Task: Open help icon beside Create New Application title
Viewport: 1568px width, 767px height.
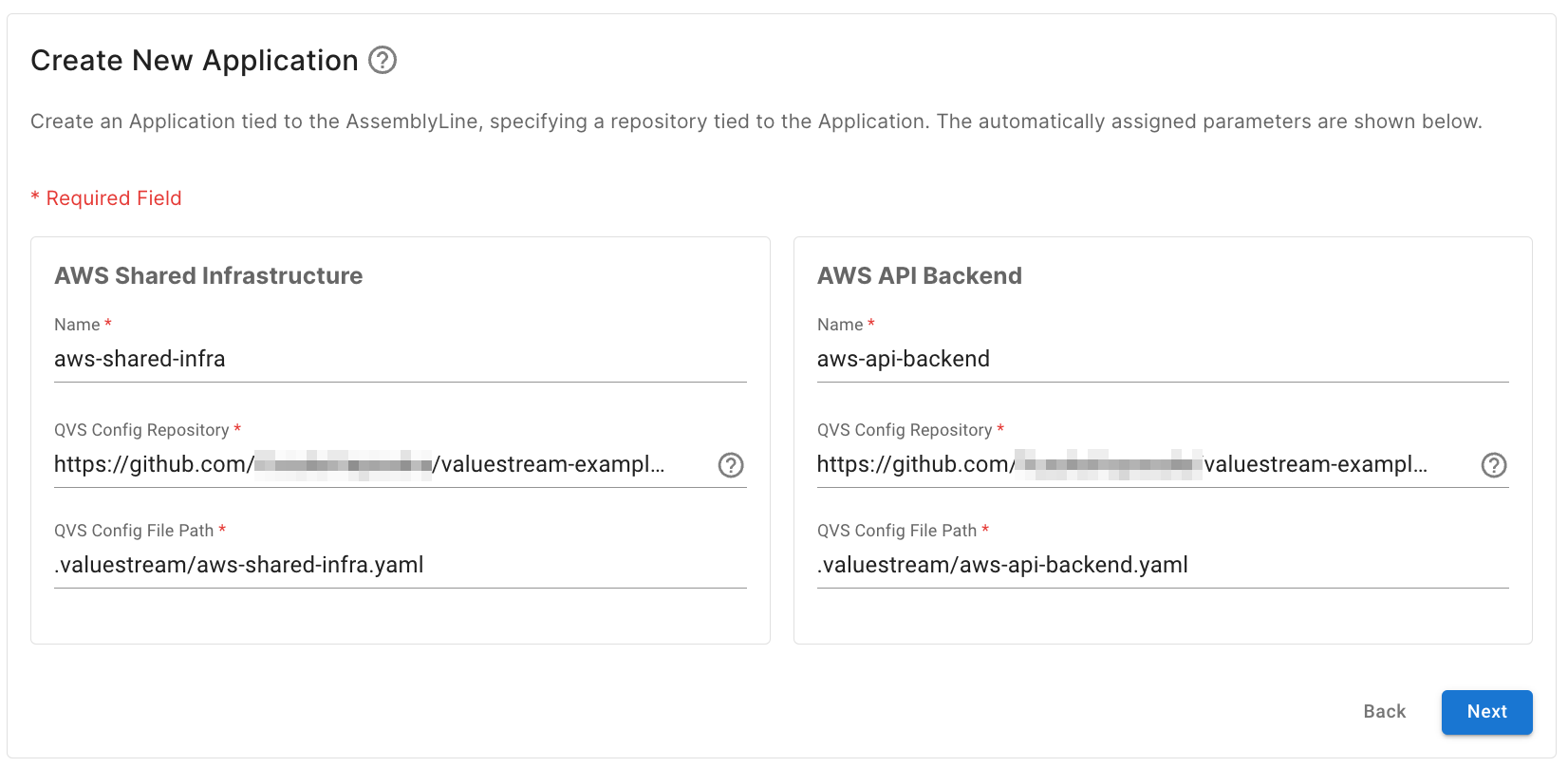Action: 383,60
